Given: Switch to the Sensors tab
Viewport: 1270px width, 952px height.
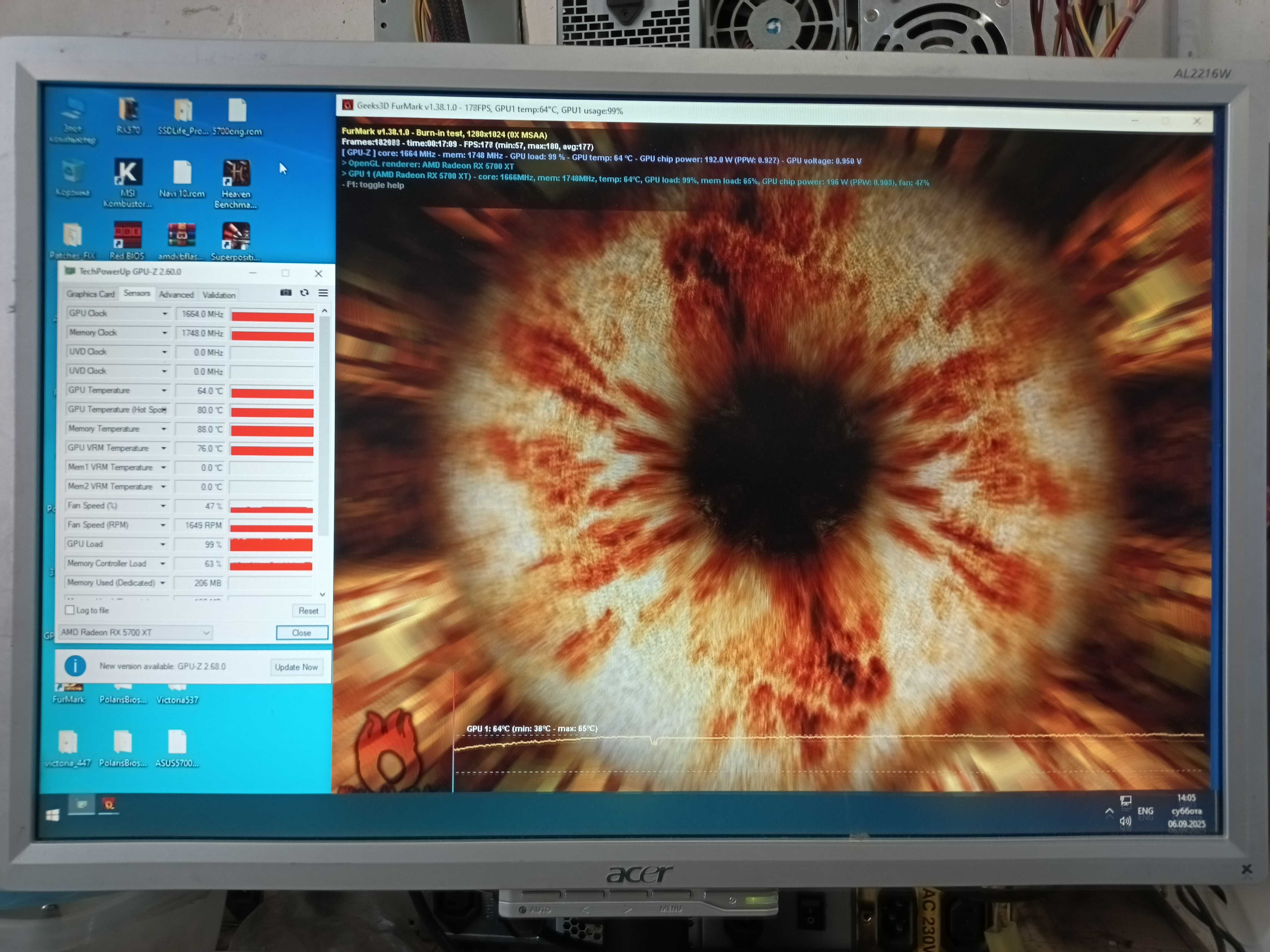Looking at the screenshot, I should pyautogui.click(x=137, y=293).
